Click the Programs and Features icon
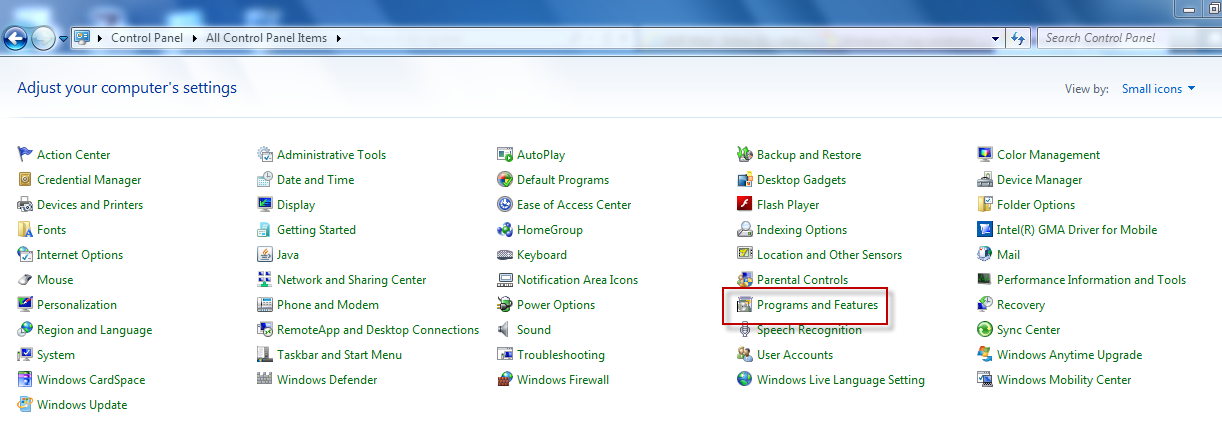This screenshot has height=428, width=1222. click(x=745, y=304)
